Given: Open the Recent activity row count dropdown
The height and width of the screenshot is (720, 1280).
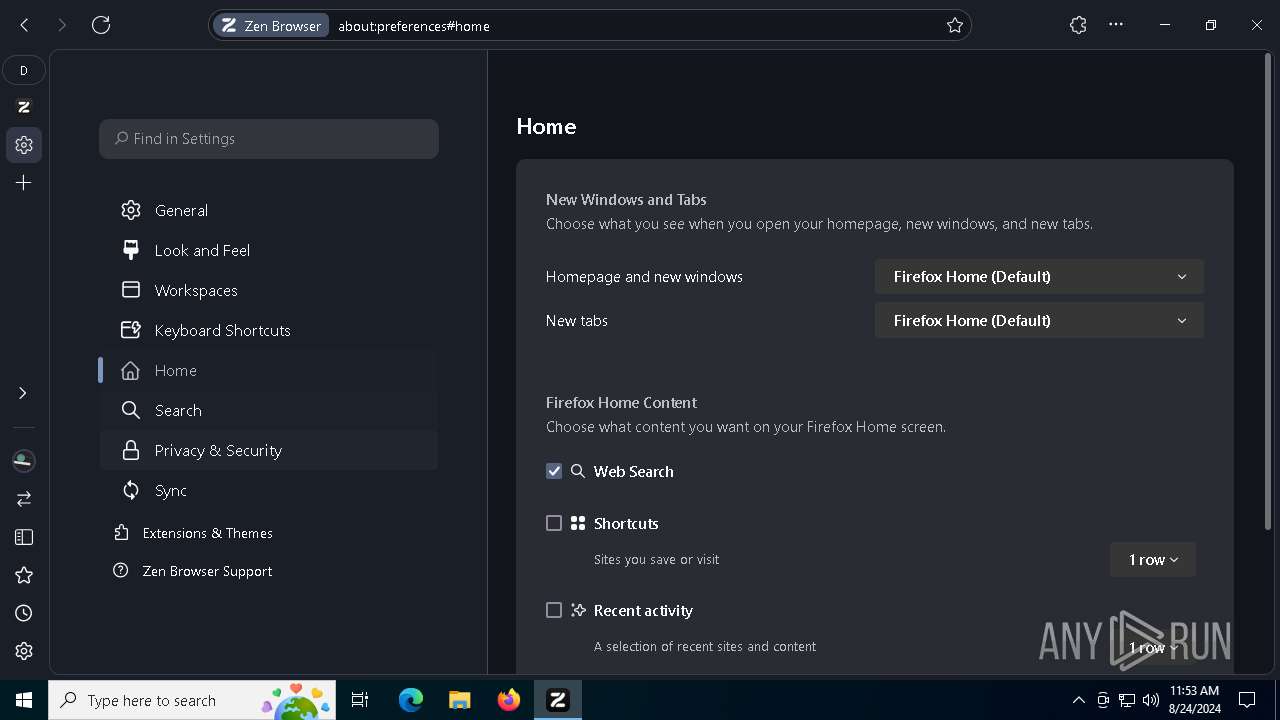Looking at the screenshot, I should pos(1153,647).
